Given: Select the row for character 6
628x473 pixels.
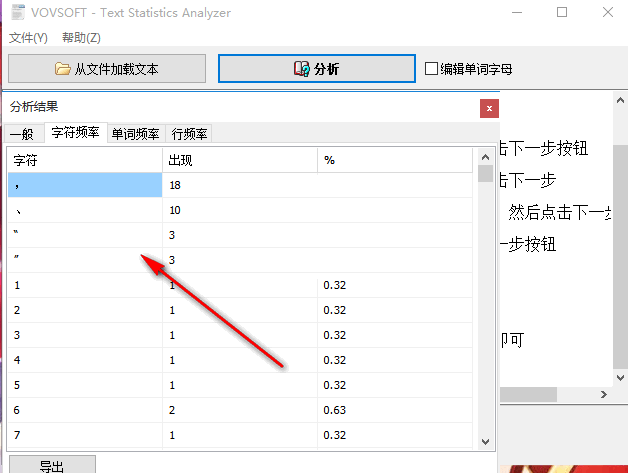Looking at the screenshot, I should click(240, 410).
